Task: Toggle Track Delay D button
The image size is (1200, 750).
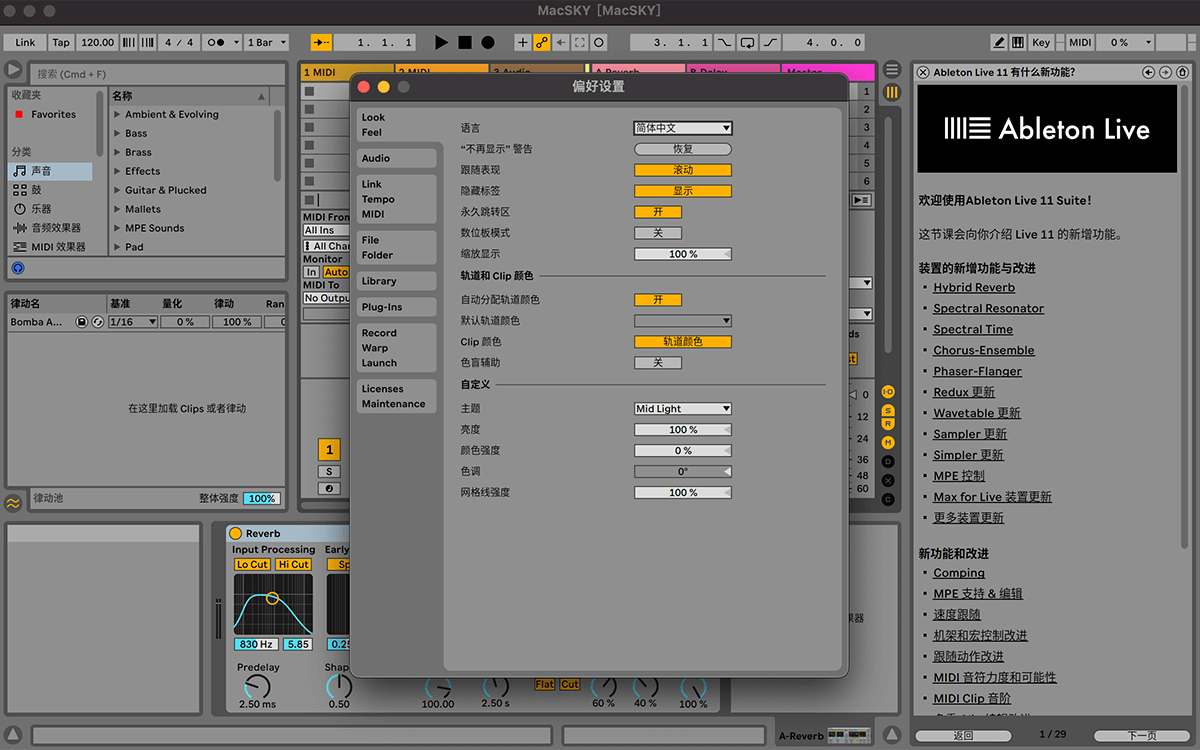Action: pos(888,461)
